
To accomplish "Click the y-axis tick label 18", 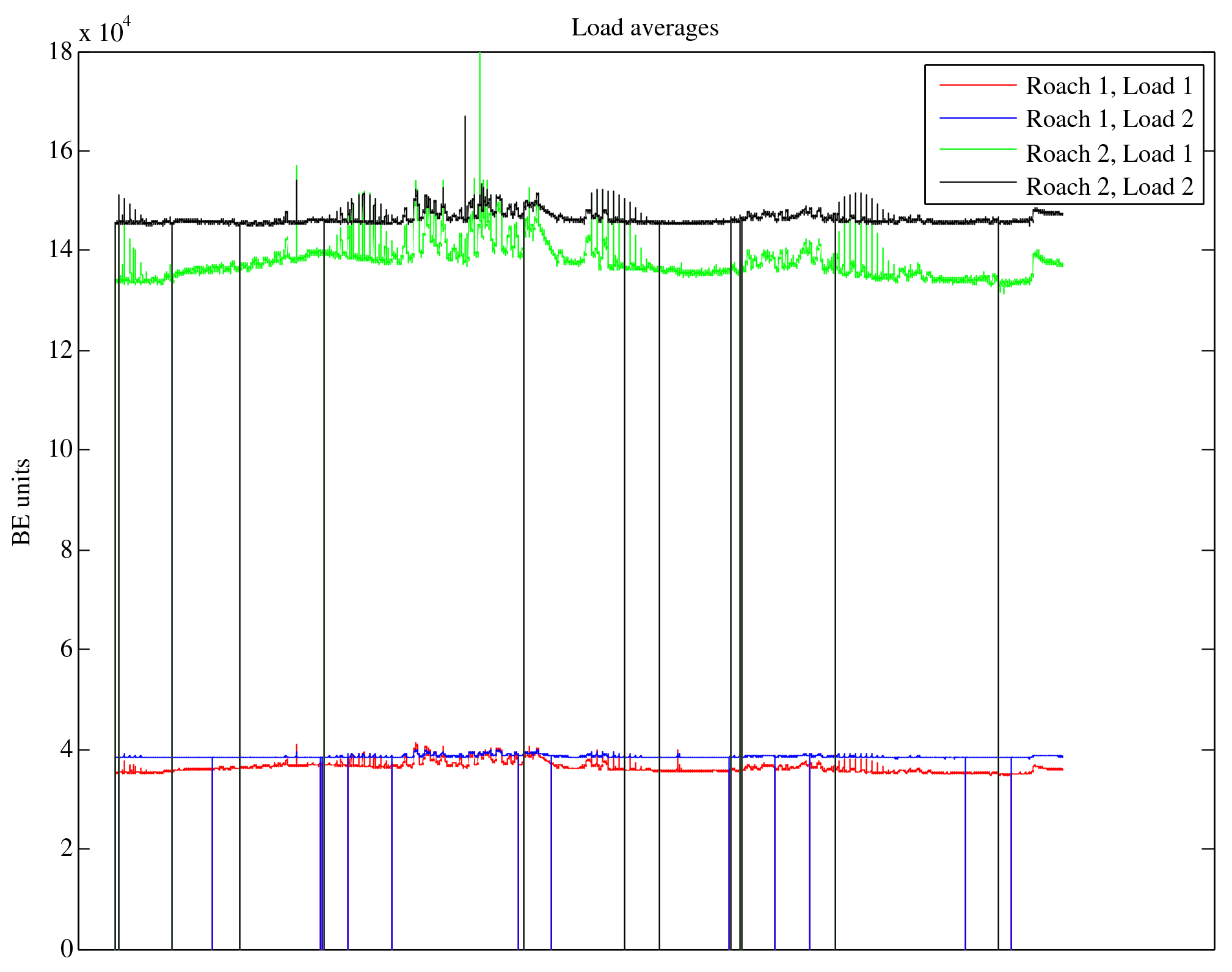I will [60, 52].
